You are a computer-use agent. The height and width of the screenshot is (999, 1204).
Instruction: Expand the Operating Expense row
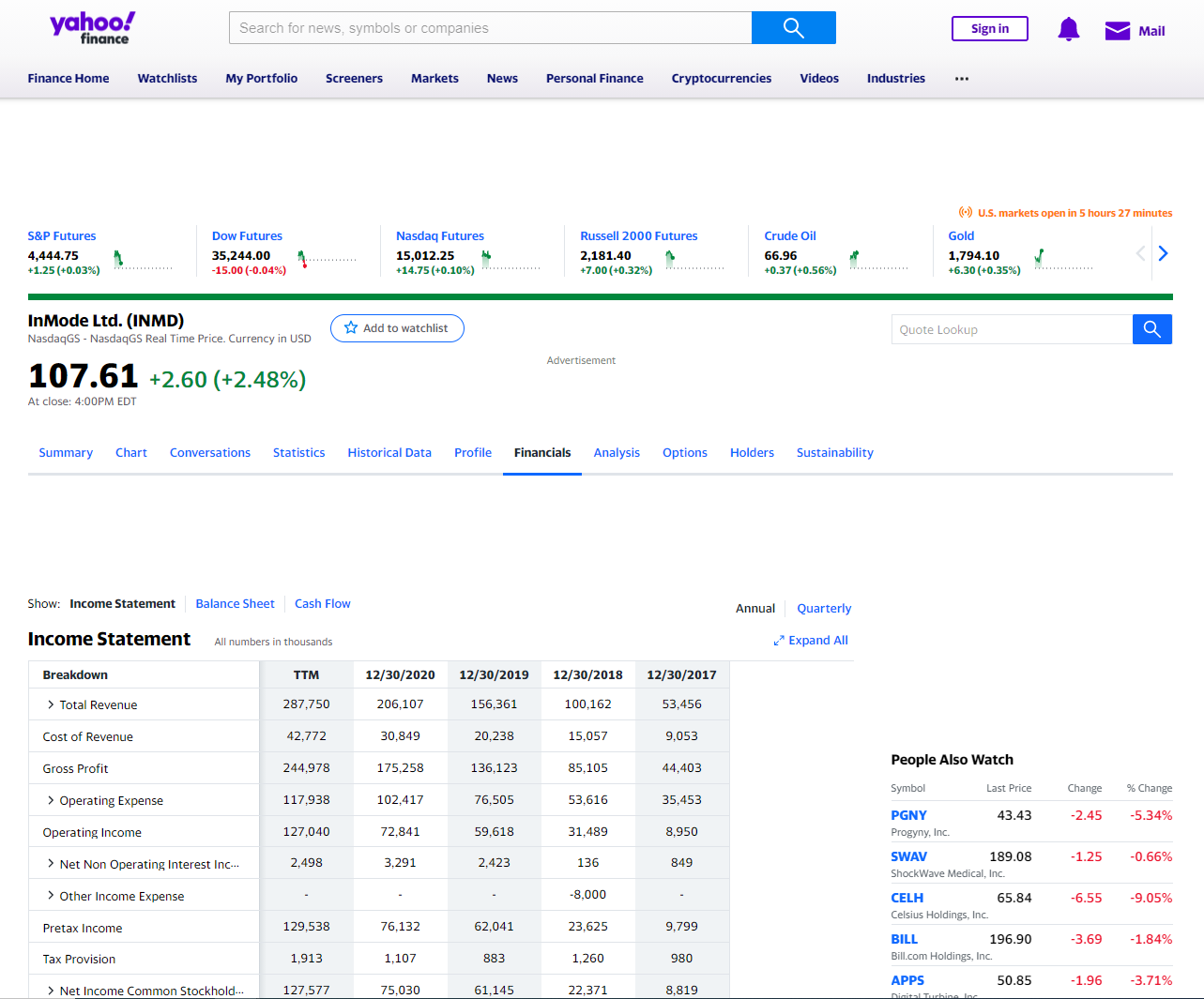point(51,800)
